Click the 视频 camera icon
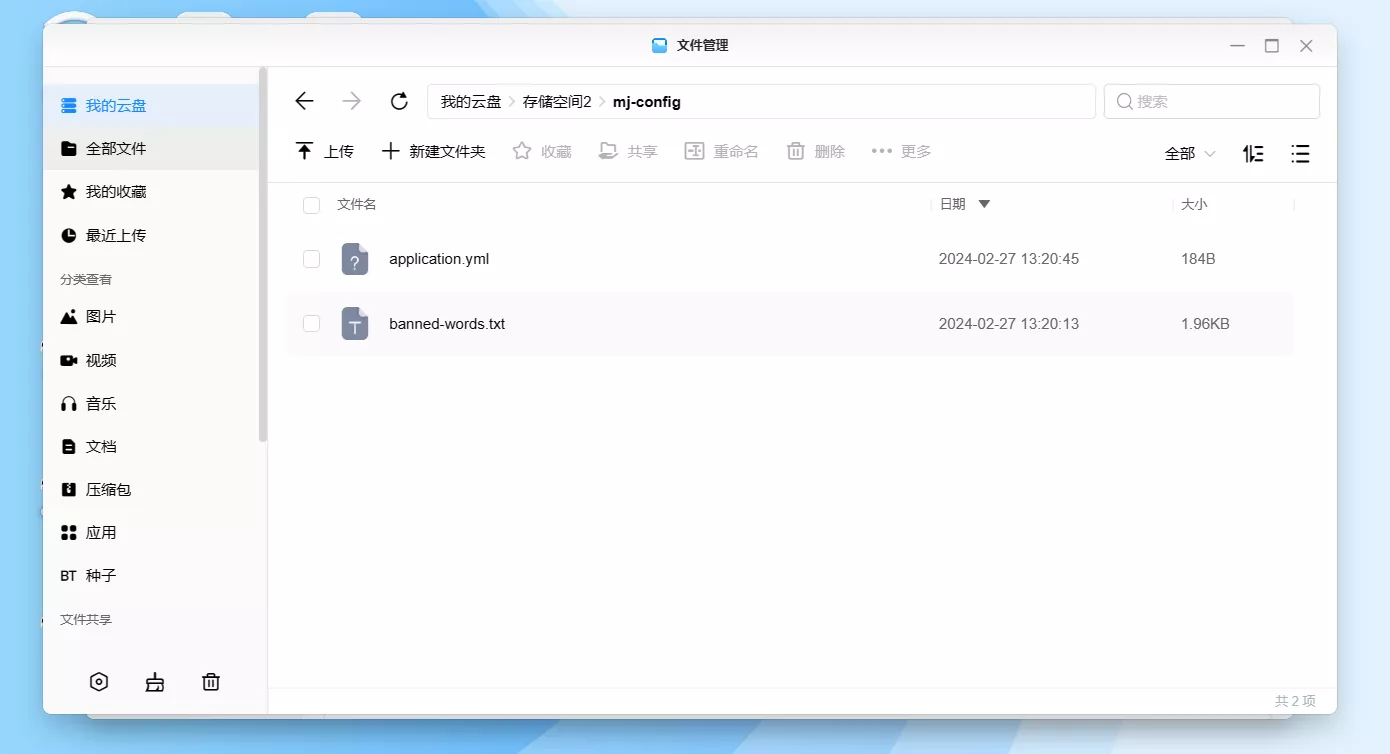The height and width of the screenshot is (754, 1390). pyautogui.click(x=69, y=360)
